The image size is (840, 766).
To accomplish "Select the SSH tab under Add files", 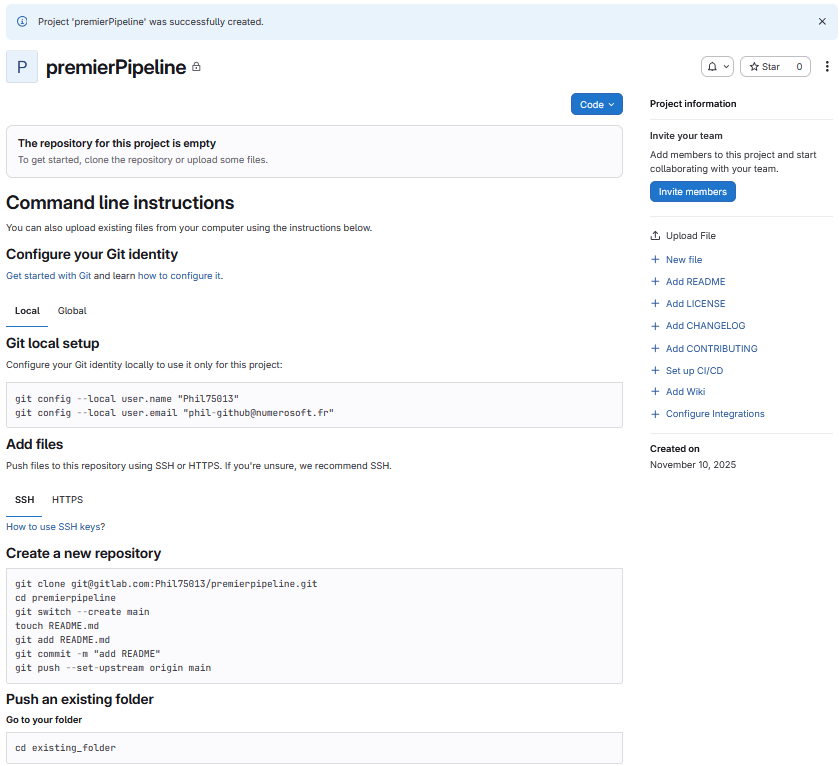I will pyautogui.click(x=24, y=500).
